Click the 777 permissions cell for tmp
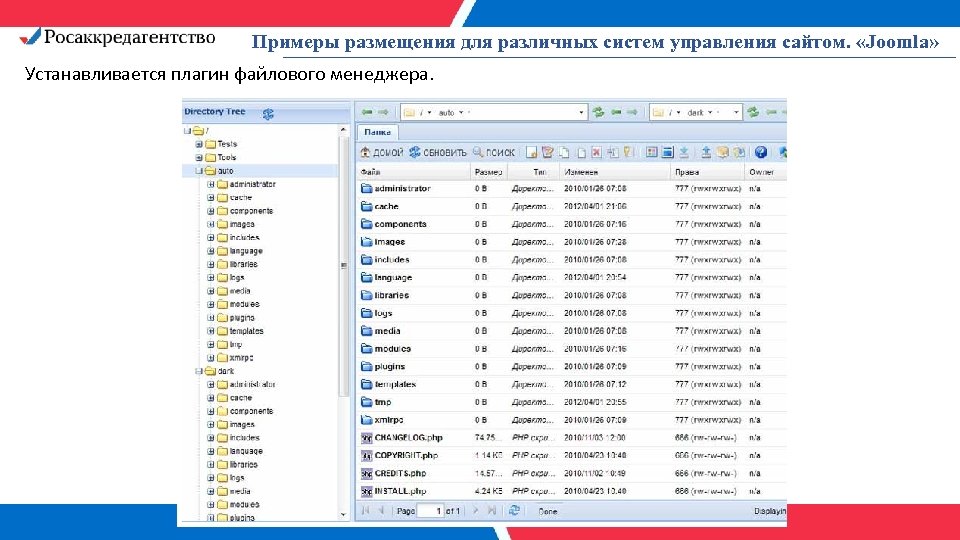Viewport: 960px width, 540px height. click(708, 402)
